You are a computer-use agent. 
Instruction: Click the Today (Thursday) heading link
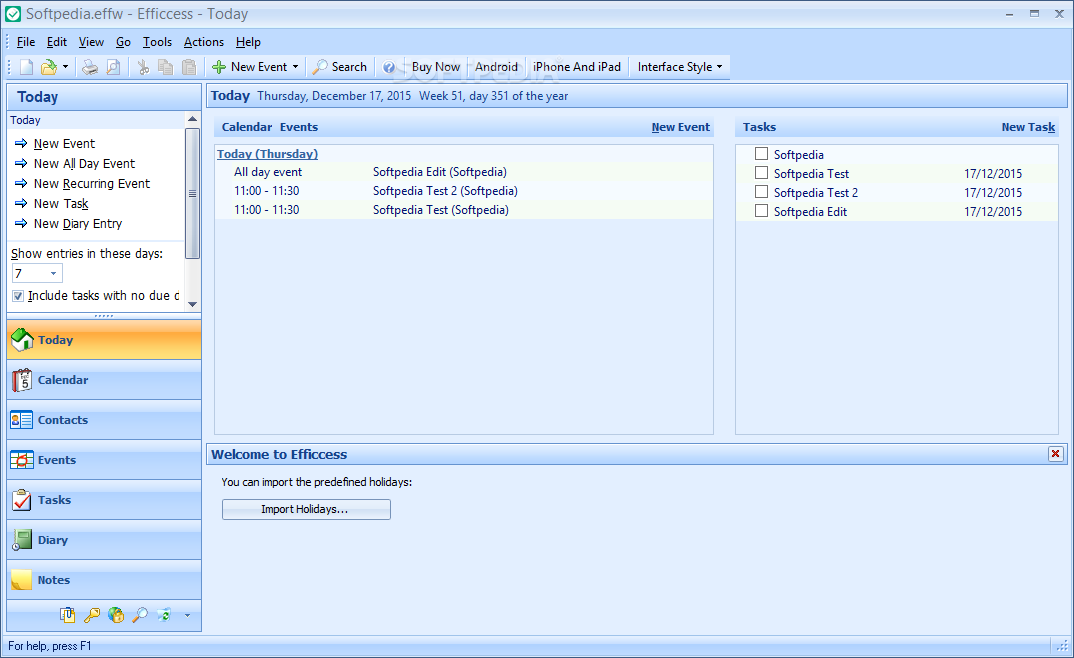(x=267, y=154)
